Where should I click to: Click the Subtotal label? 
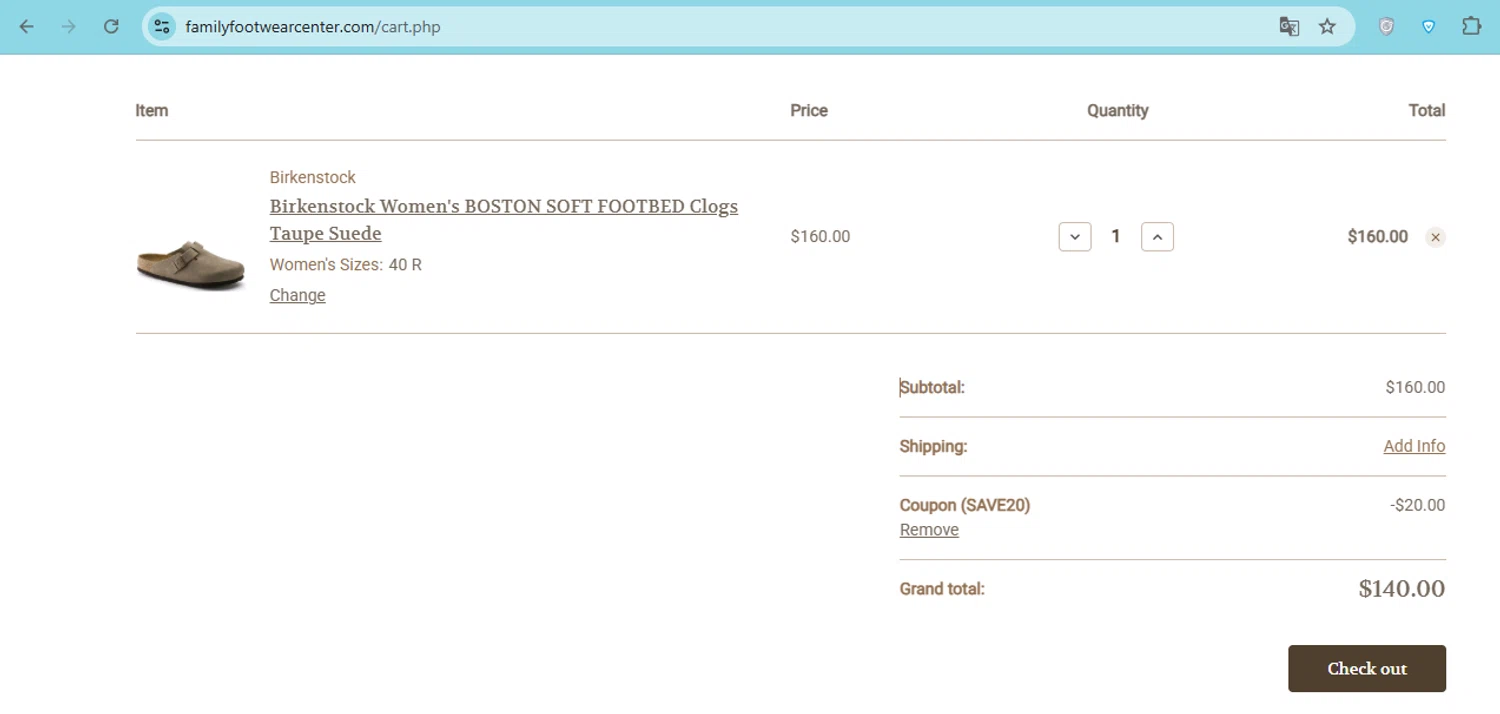932,387
